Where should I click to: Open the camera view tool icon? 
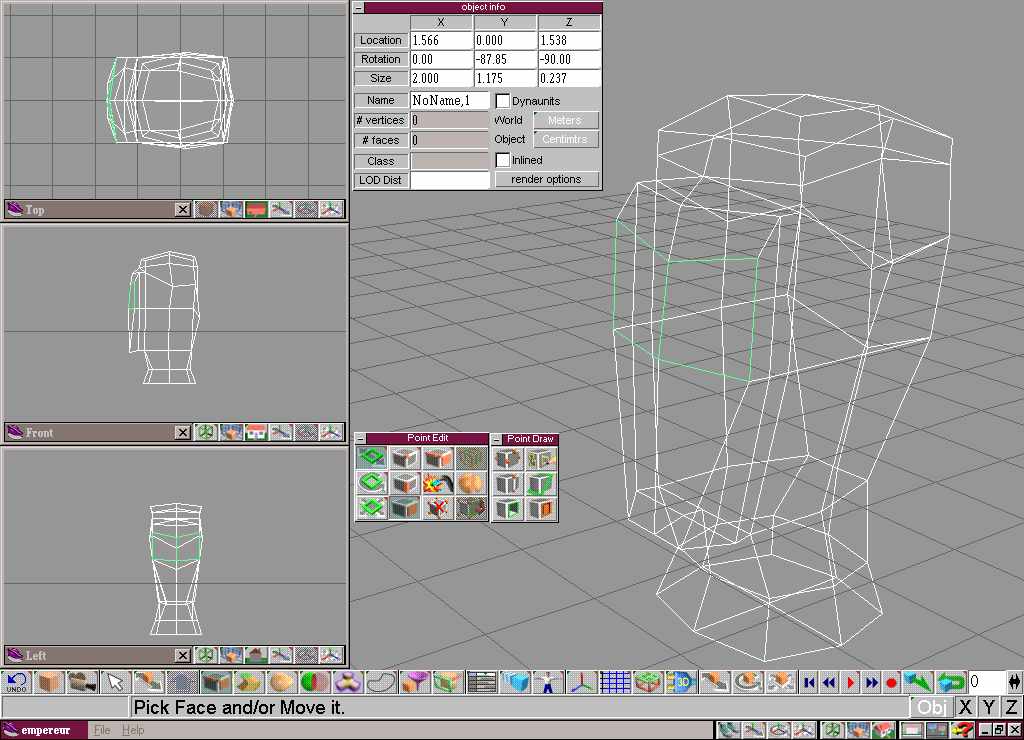[x=83, y=683]
